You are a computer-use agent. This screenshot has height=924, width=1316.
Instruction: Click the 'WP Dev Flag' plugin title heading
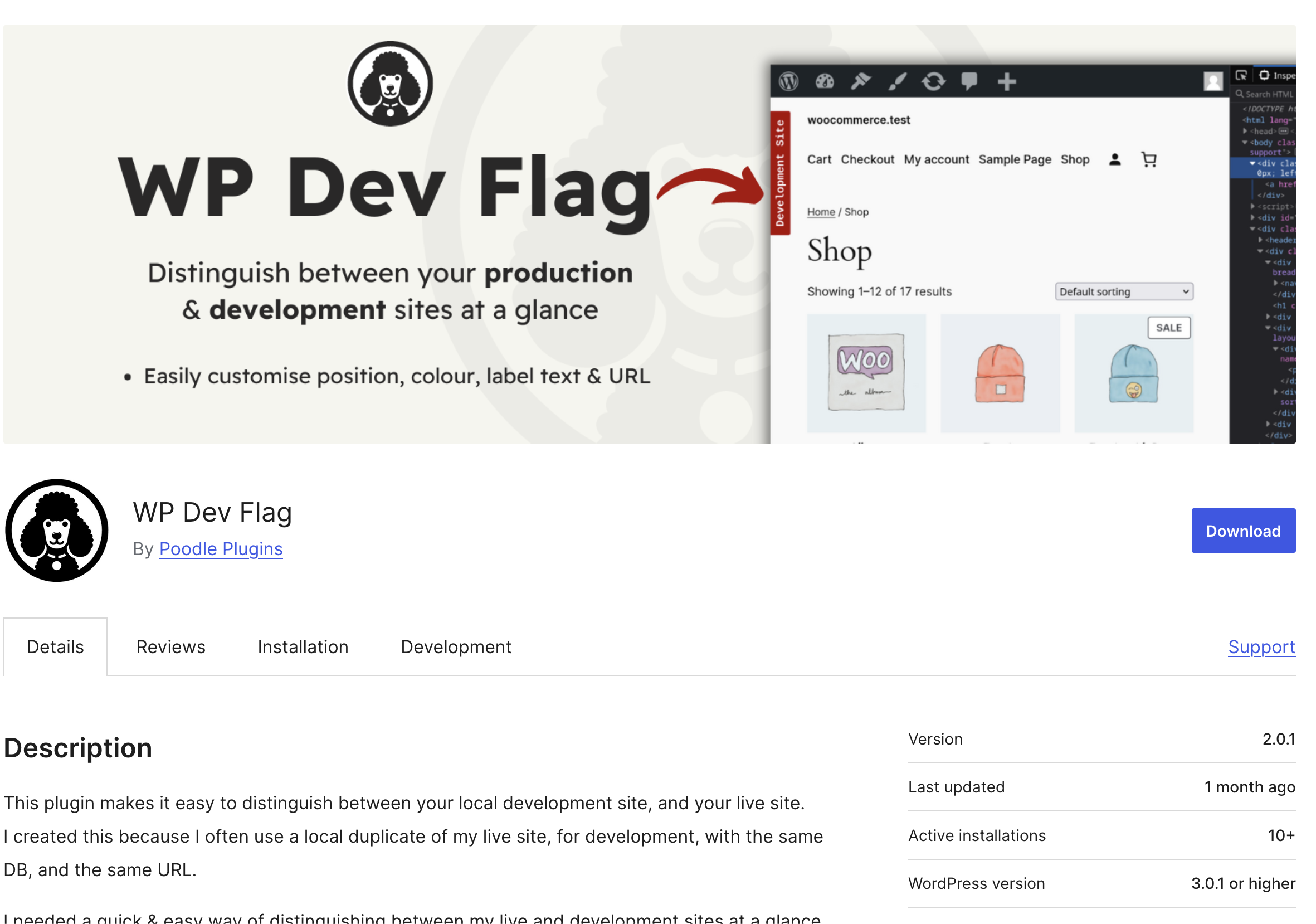[x=213, y=512]
